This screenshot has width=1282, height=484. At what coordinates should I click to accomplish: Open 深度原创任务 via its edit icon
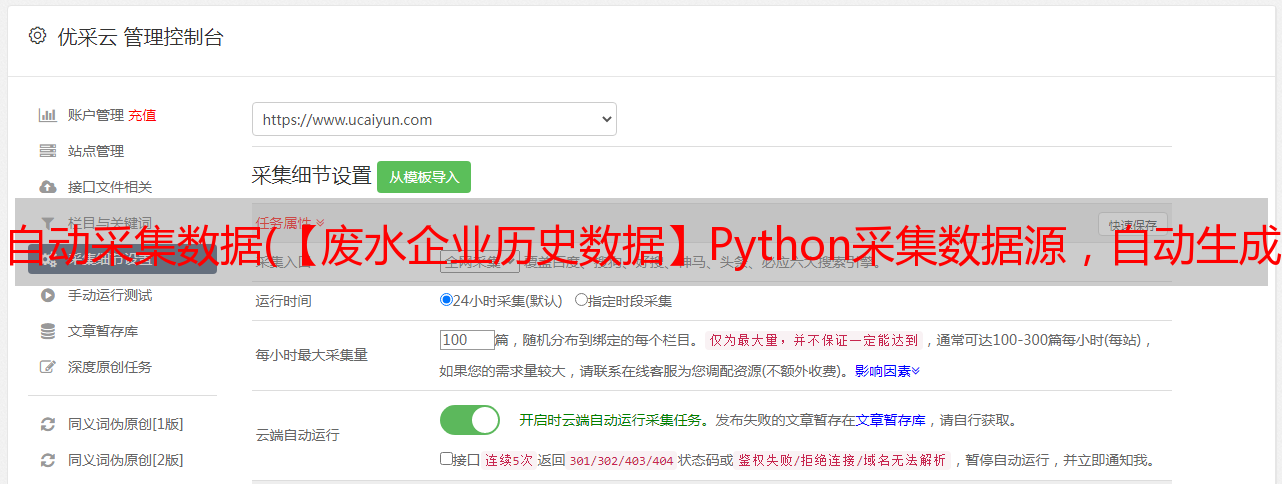coord(47,367)
